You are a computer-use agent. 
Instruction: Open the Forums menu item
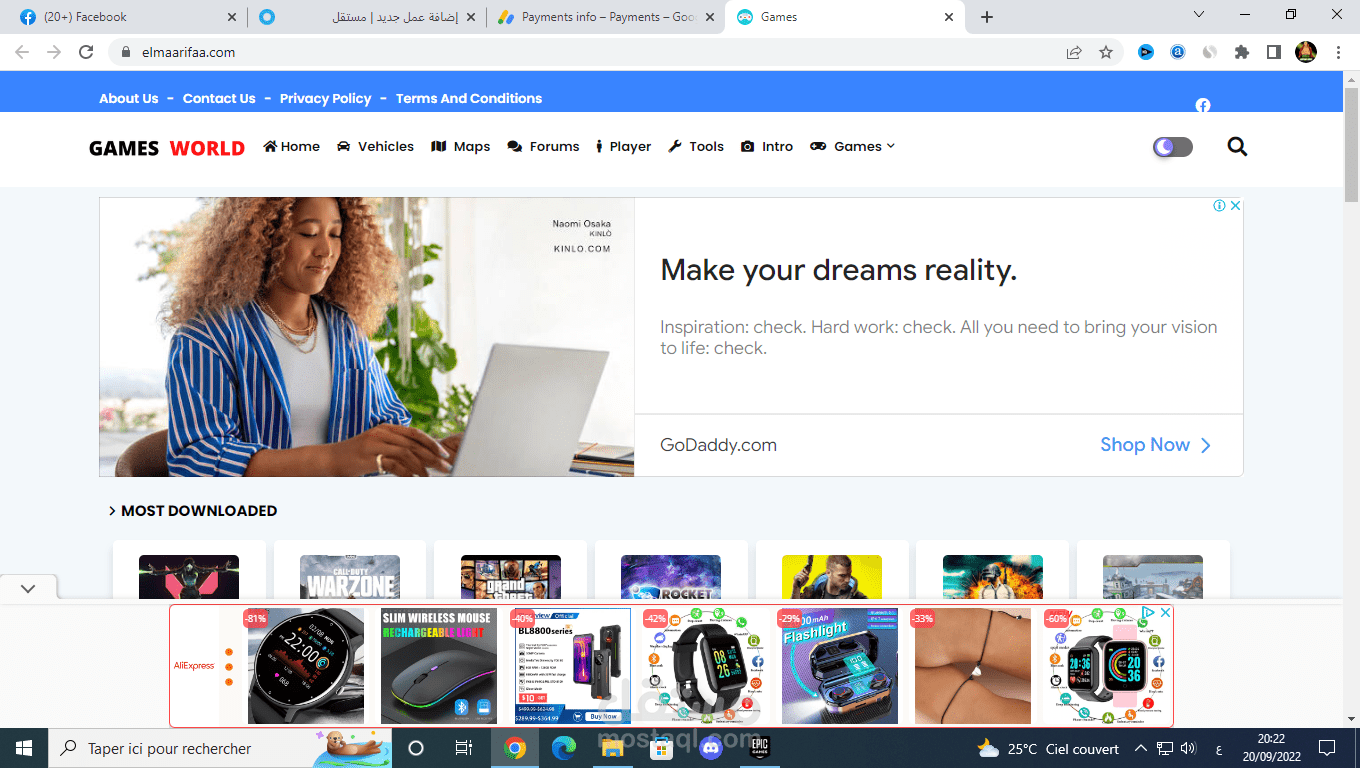(x=543, y=146)
